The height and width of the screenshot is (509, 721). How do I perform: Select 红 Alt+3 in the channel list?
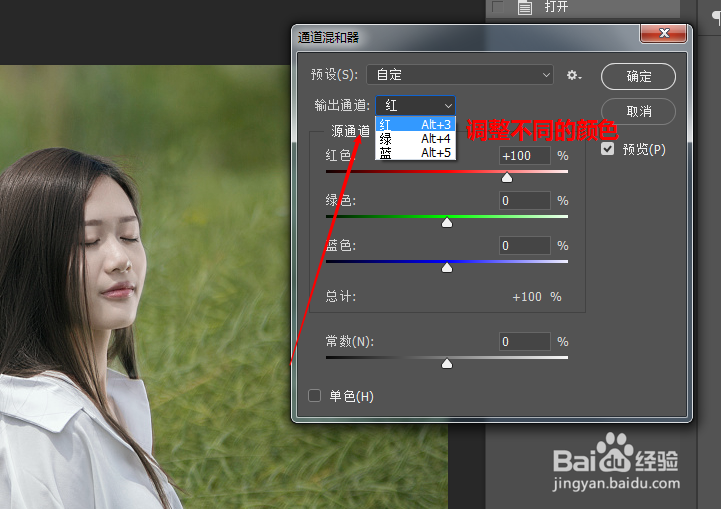(x=415, y=124)
